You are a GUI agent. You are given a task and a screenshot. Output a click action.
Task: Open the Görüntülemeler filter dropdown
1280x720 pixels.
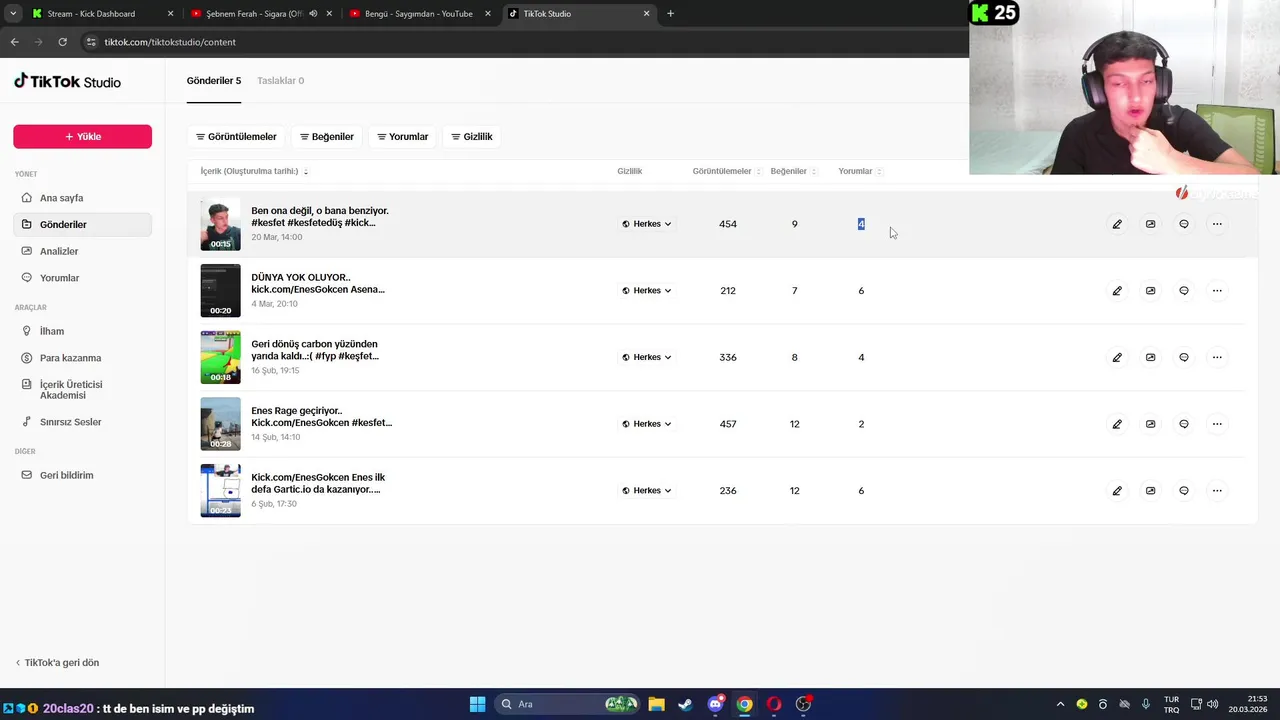[x=236, y=137]
